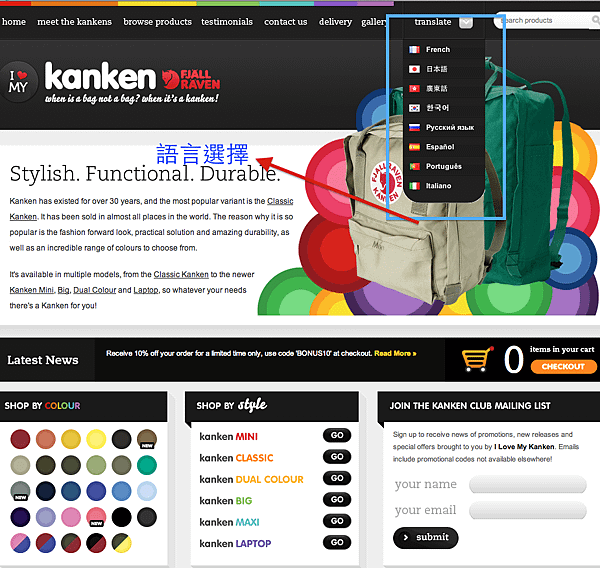Click GO next to kanken MINI
The height and width of the screenshot is (568, 600).
[x=337, y=436]
